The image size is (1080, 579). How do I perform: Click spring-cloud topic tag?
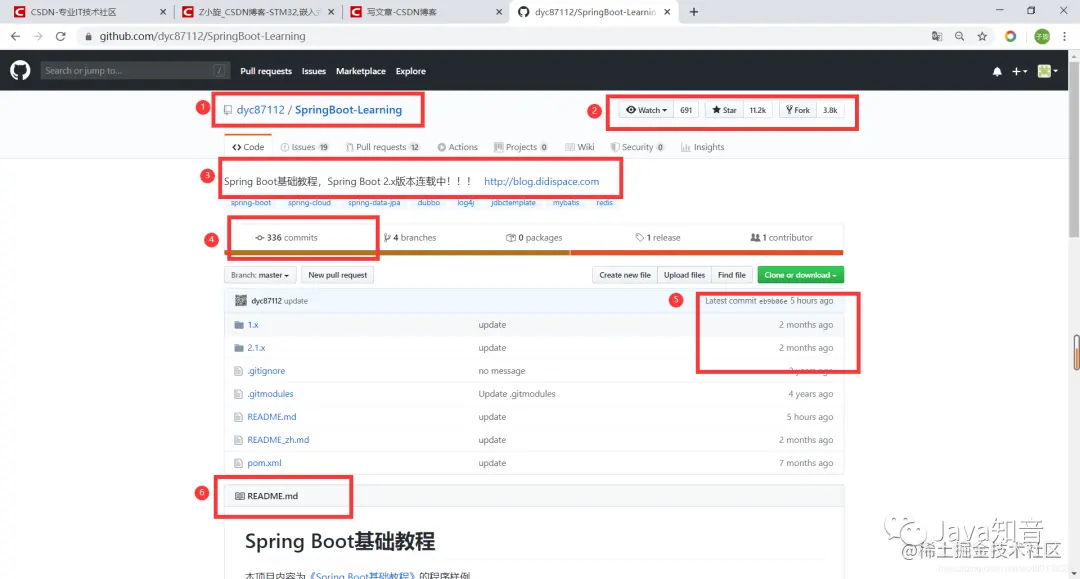[x=309, y=202]
